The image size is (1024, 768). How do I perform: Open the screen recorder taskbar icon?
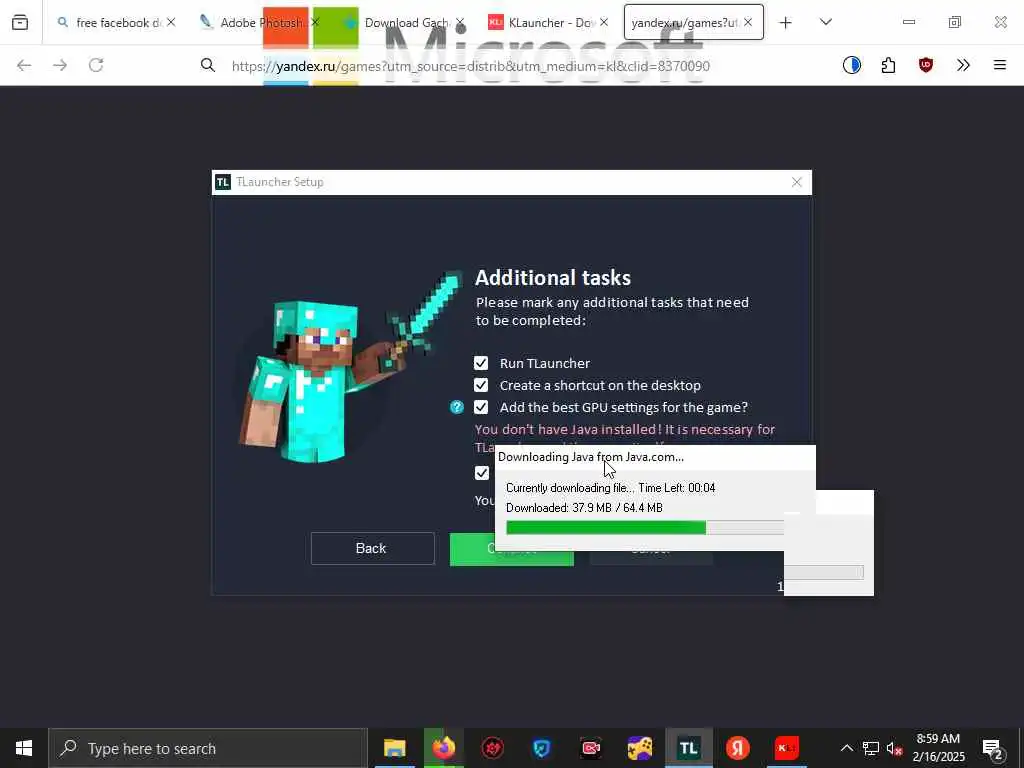[590, 748]
